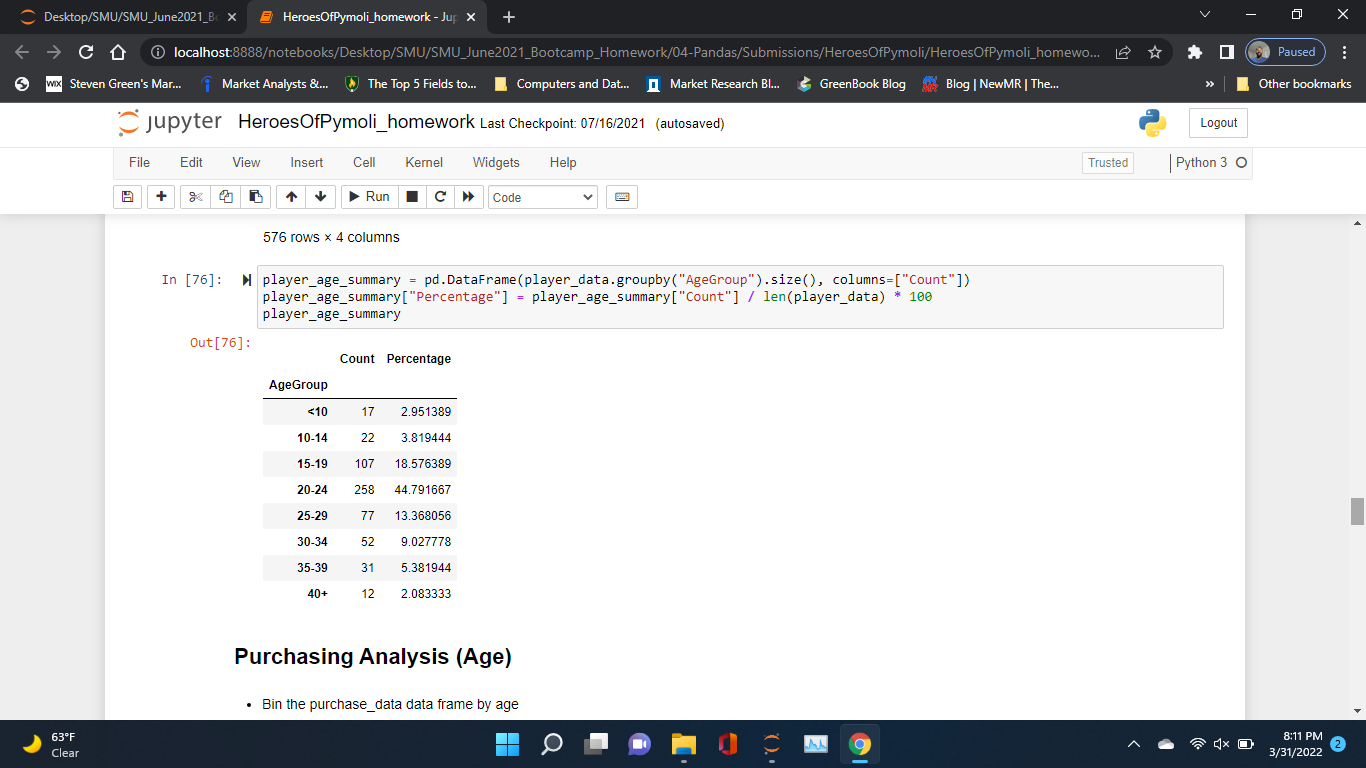Image resolution: width=1366 pixels, height=768 pixels.
Task: Click into the In [76] code cell
Action: coord(740,297)
